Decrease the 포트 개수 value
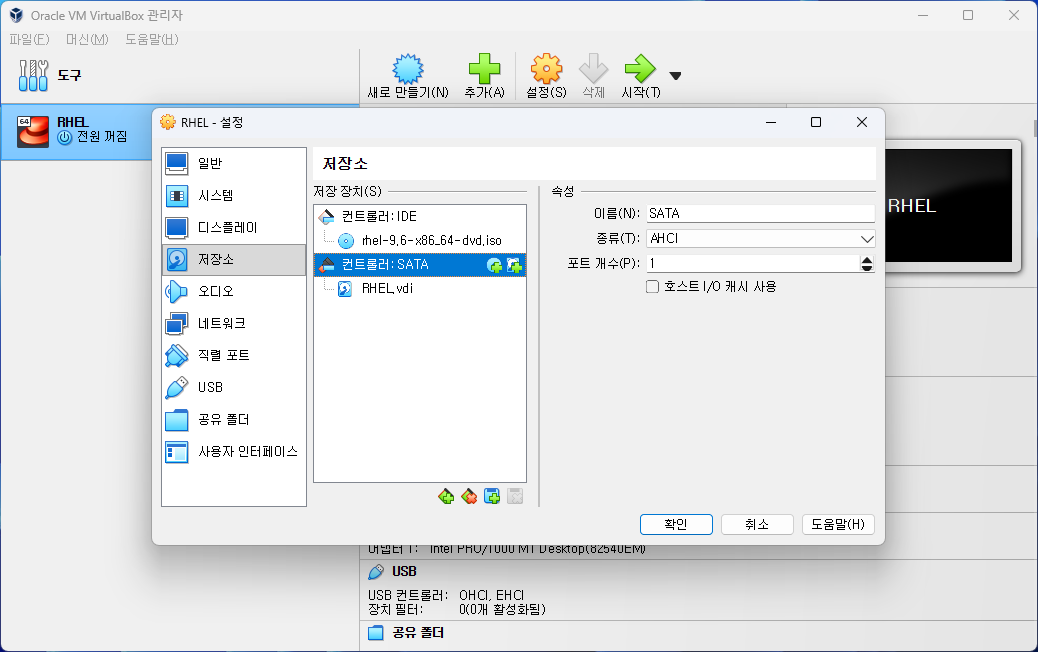The width and height of the screenshot is (1038, 652). coord(867,267)
